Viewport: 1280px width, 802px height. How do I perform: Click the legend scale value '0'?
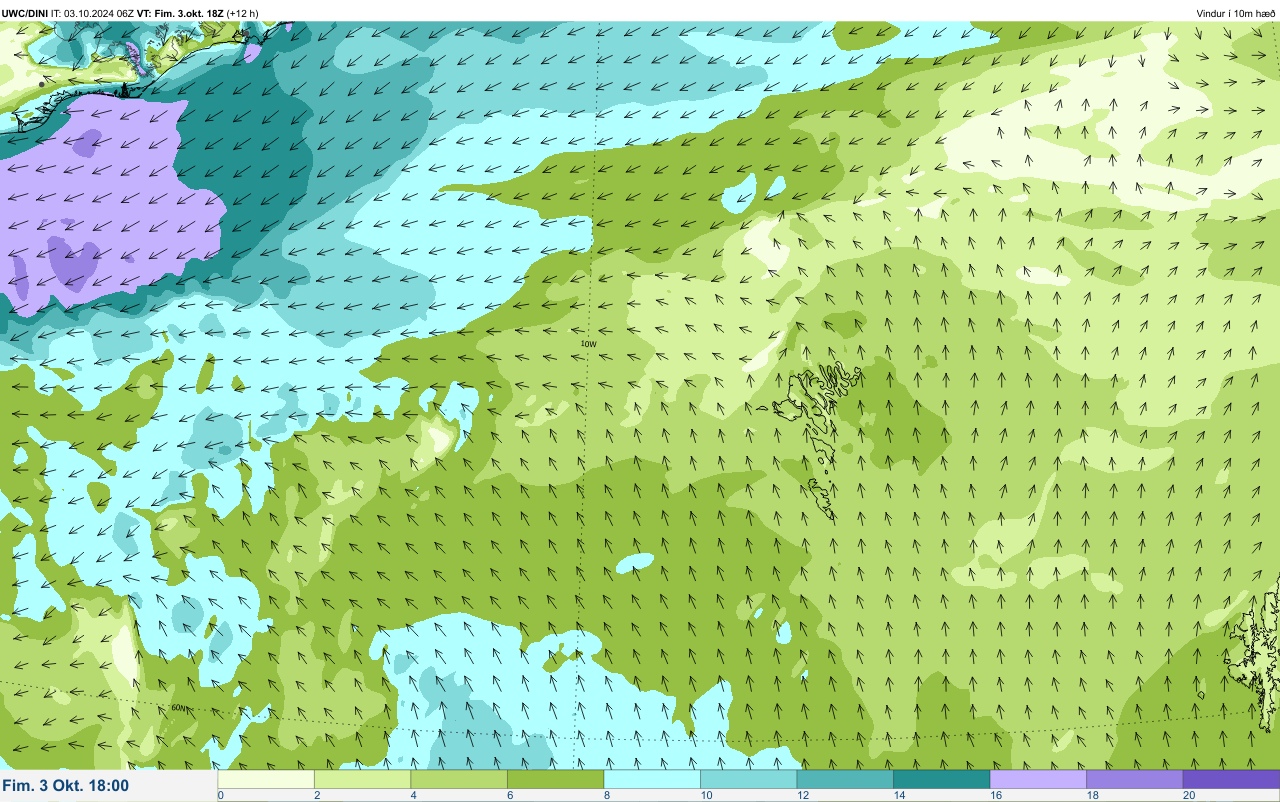(x=220, y=795)
